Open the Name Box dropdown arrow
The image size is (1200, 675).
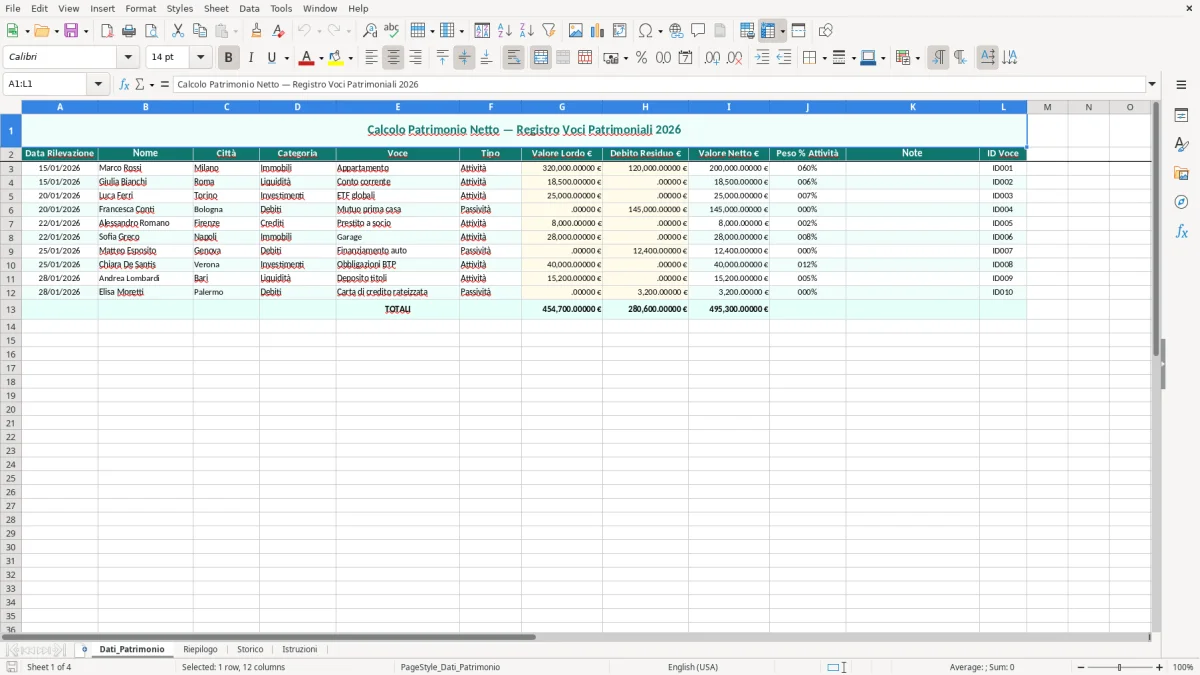click(99, 85)
